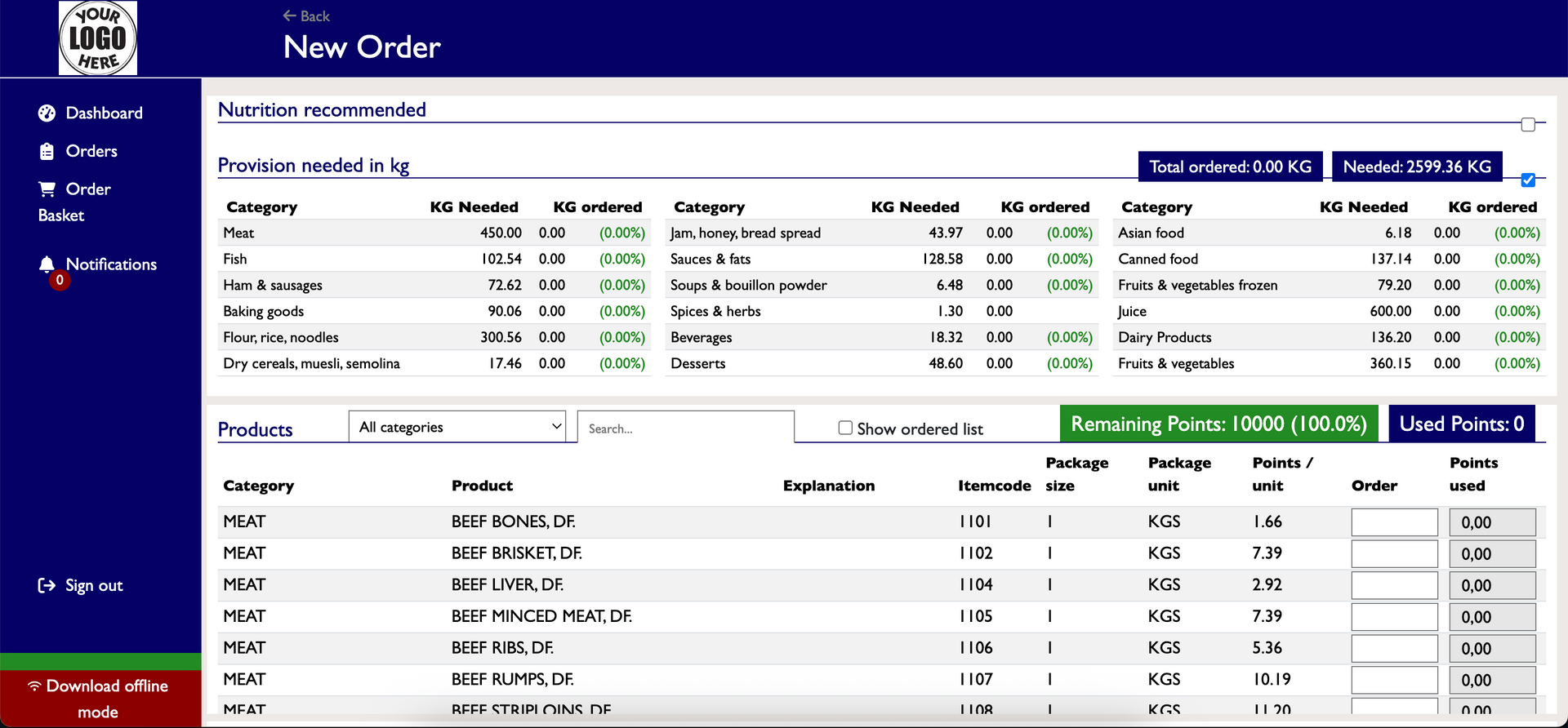Click the Order field for Beef Liver
1568x728 pixels.
[1394, 585]
